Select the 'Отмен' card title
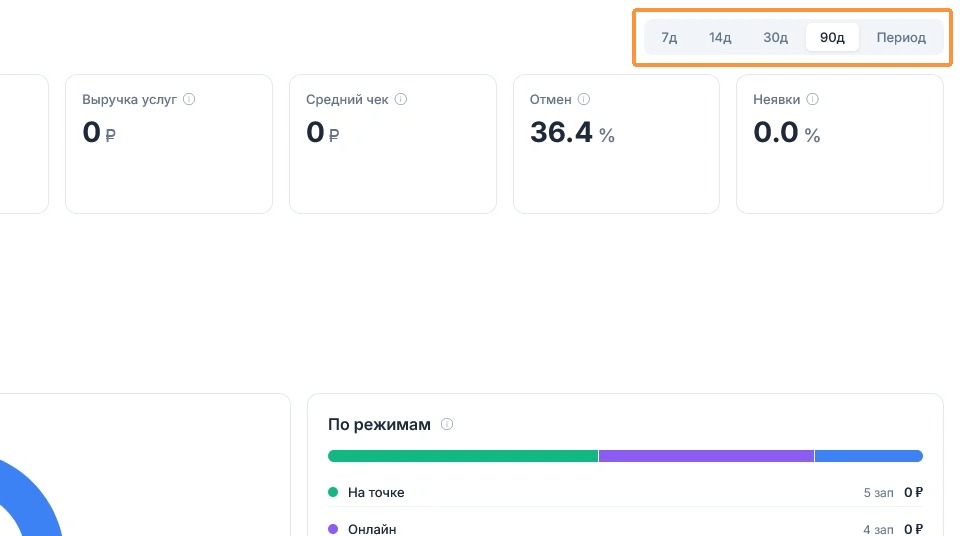 pos(550,99)
